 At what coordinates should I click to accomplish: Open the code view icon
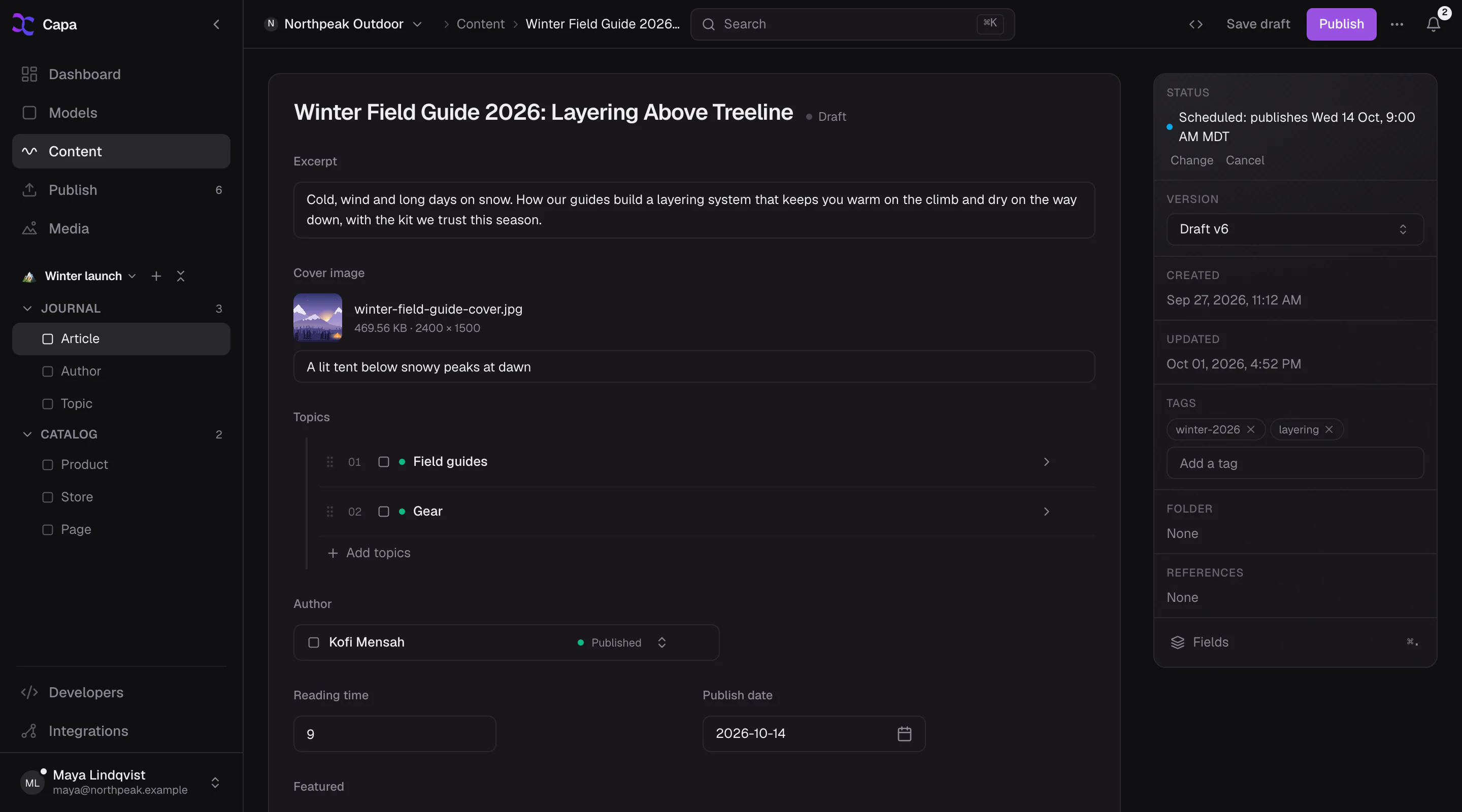(1196, 24)
